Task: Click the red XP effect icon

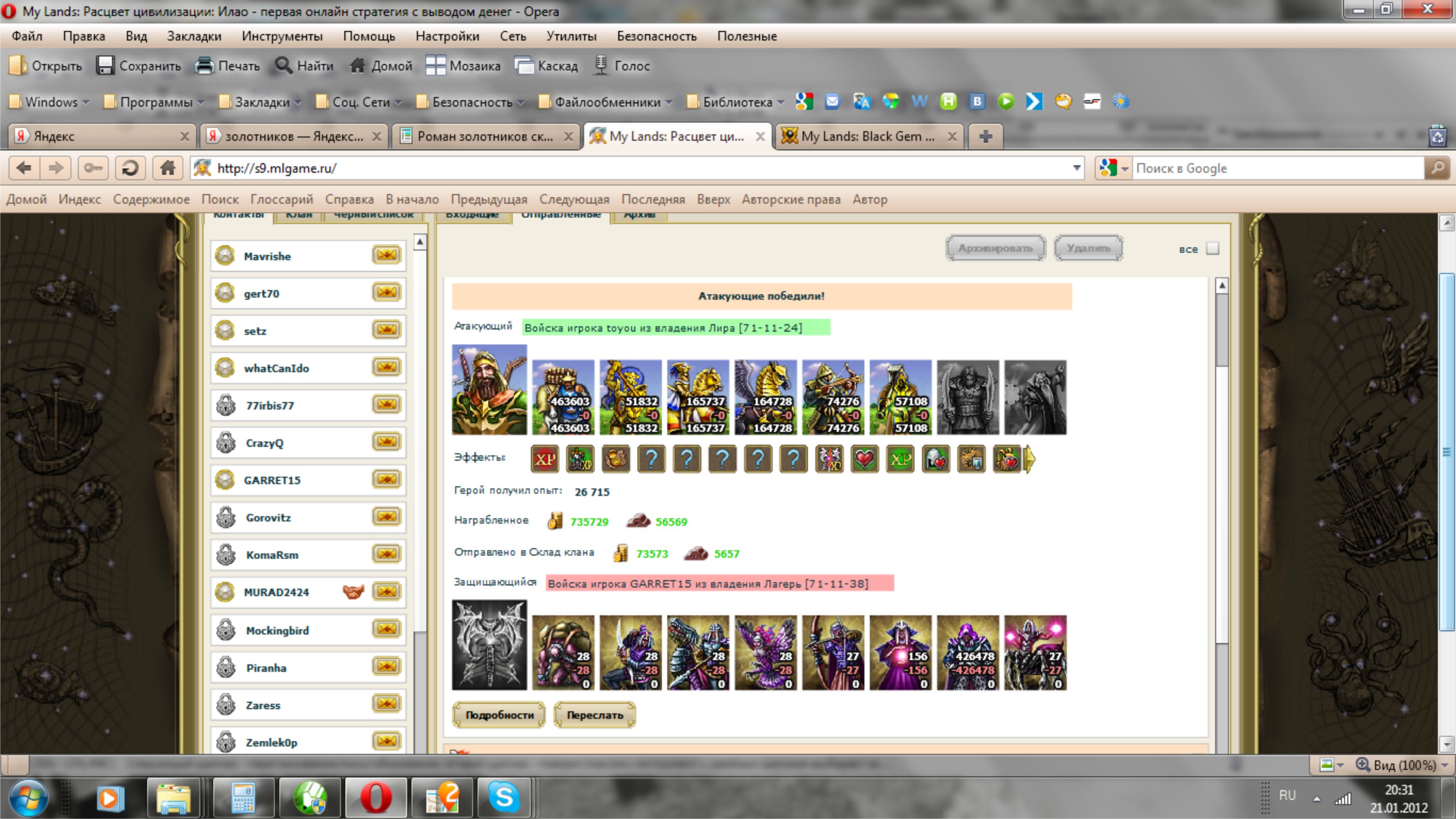Action: pos(544,459)
